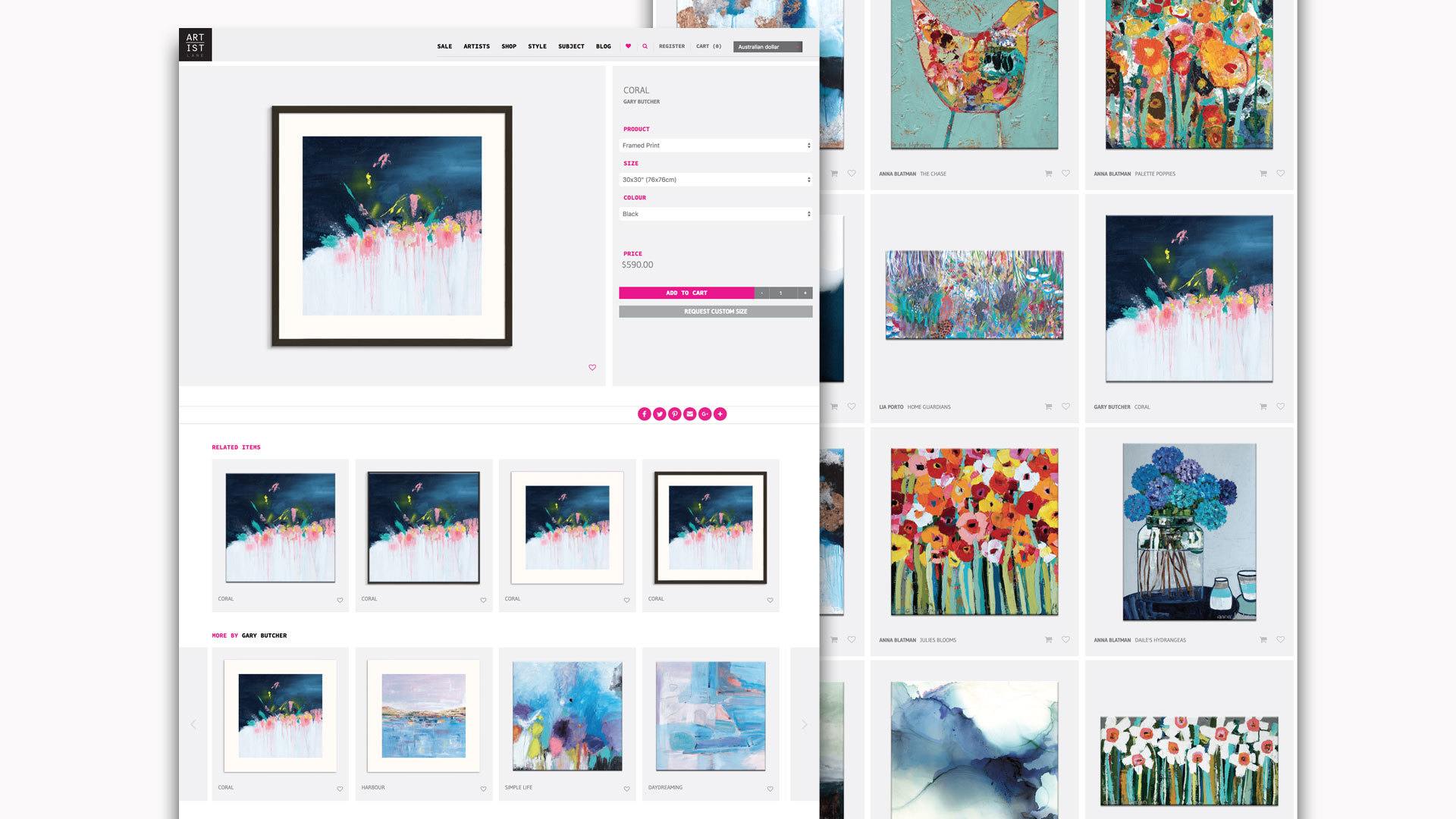Image resolution: width=1456 pixels, height=819 pixels.
Task: Open wishlist via header heart icon
Action: click(x=628, y=46)
